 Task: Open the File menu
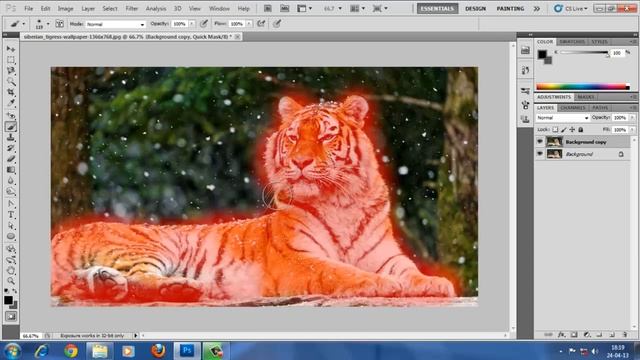coord(29,8)
